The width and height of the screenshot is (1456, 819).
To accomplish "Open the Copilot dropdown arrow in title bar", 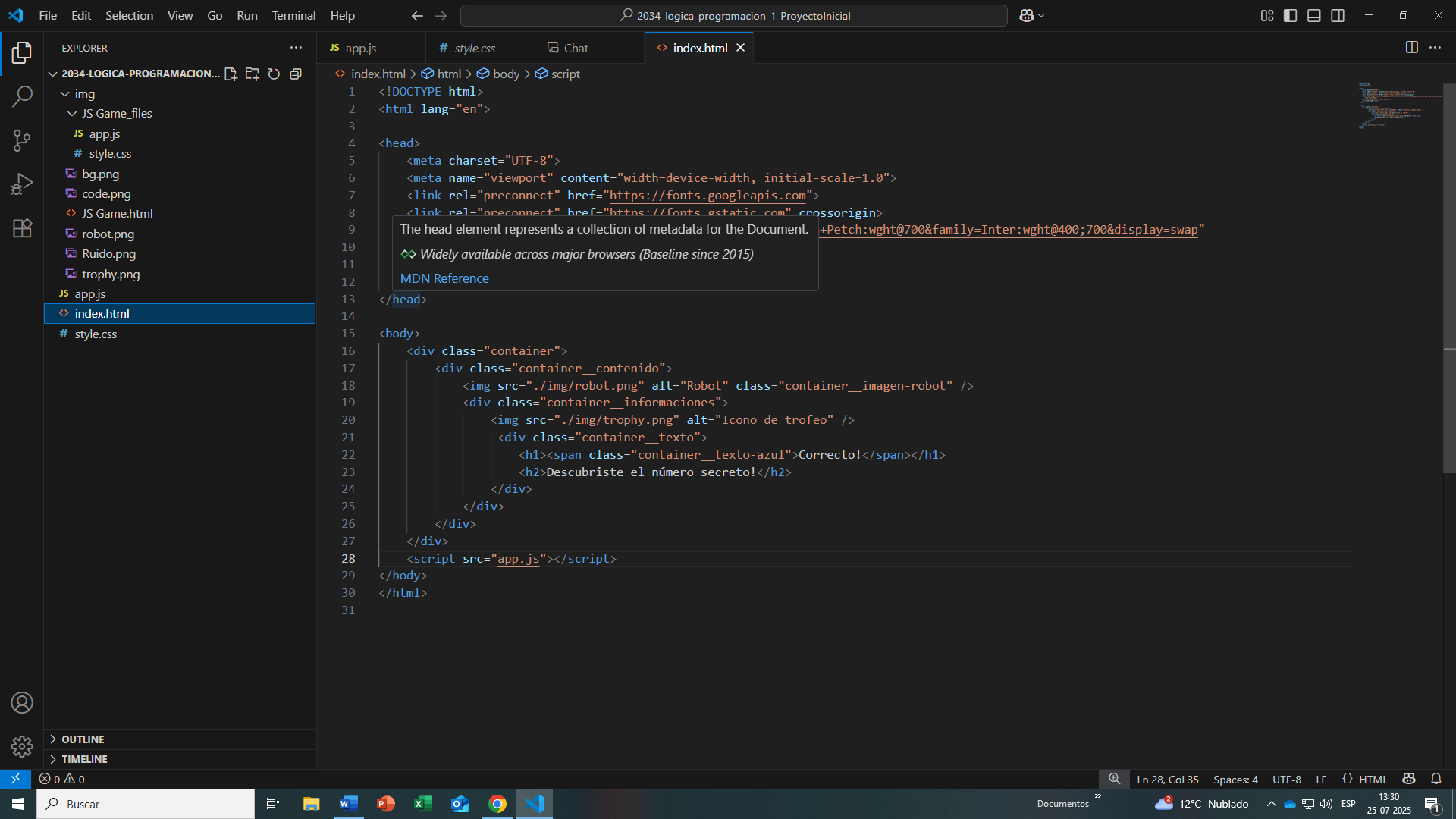I will [x=1041, y=15].
